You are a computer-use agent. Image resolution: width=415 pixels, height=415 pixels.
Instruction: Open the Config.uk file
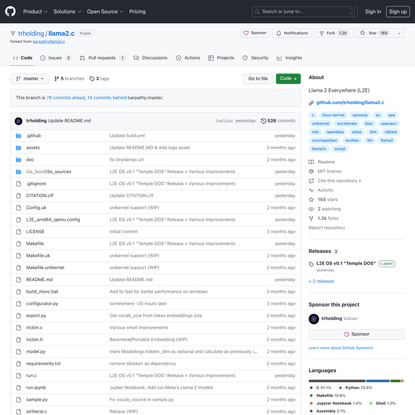36,208
